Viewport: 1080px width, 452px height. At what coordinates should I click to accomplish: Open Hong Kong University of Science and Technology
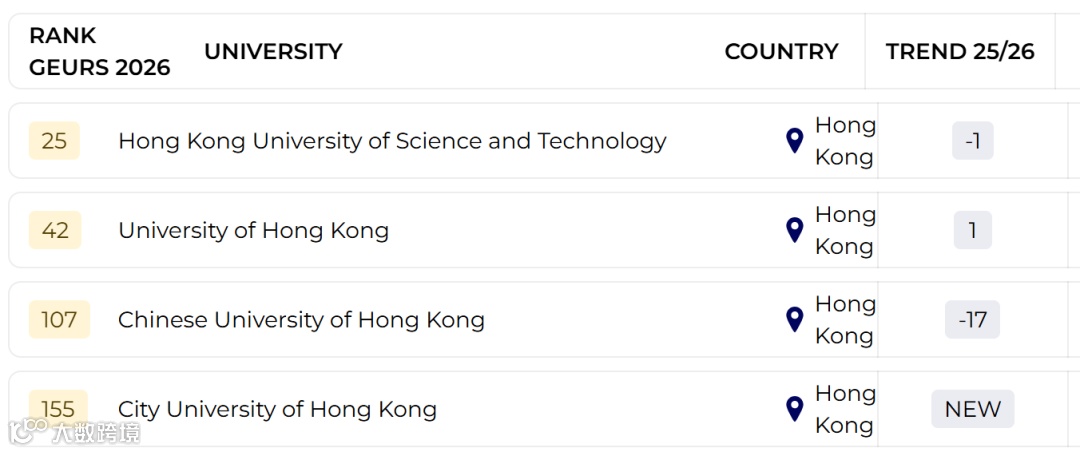(392, 141)
